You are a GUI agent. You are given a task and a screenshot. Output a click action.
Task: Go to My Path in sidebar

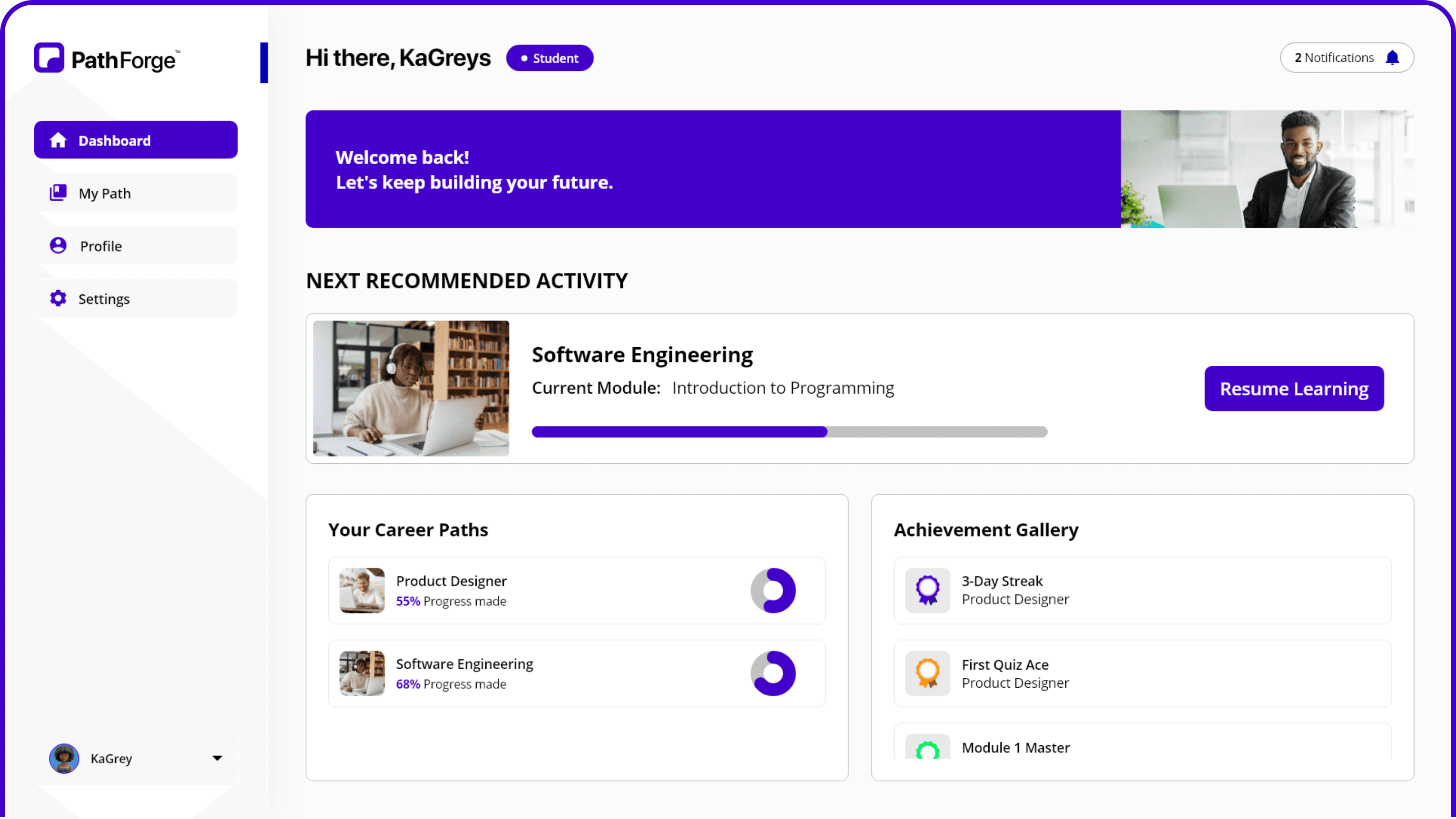click(136, 193)
